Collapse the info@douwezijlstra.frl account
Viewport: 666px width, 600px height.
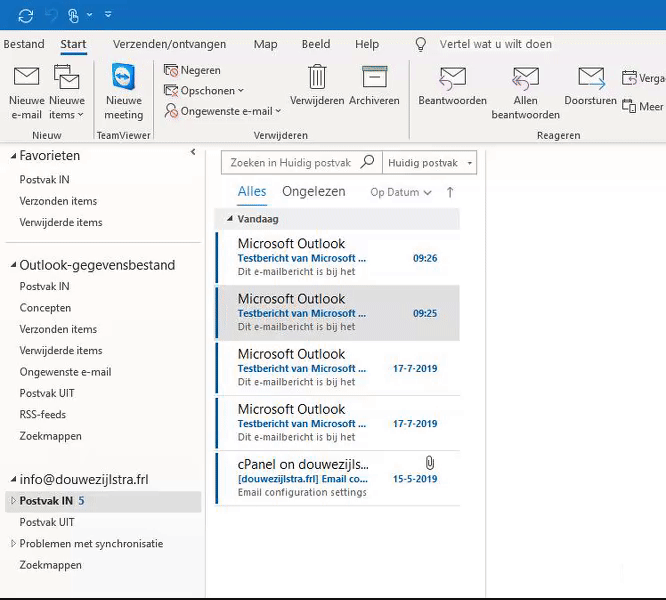tap(14, 479)
